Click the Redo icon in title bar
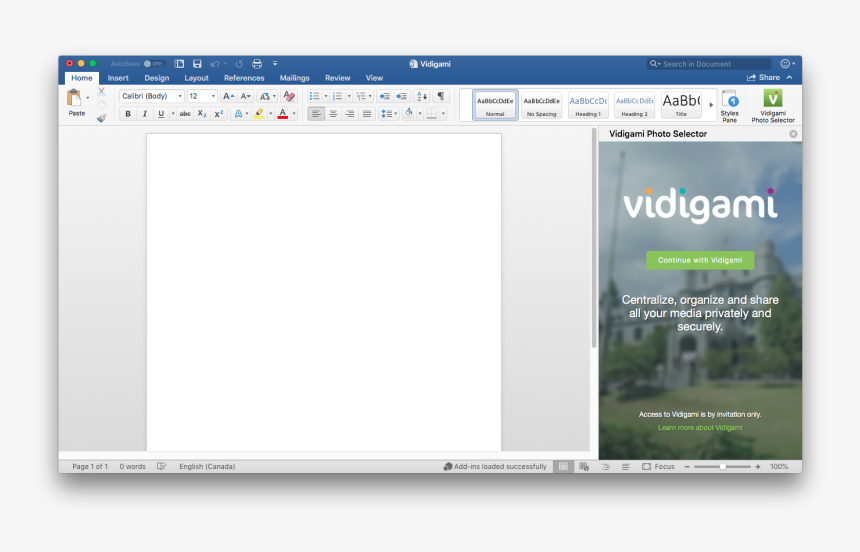 coord(239,64)
